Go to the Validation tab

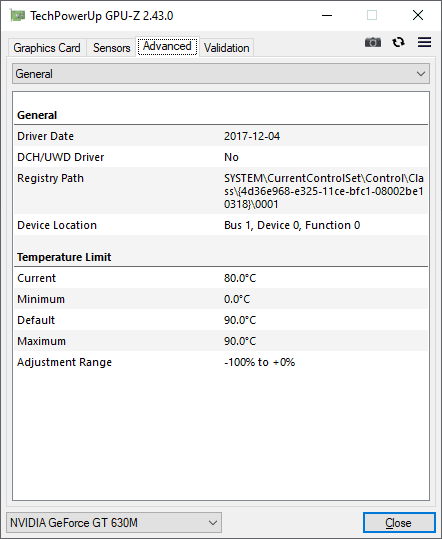[x=226, y=48]
